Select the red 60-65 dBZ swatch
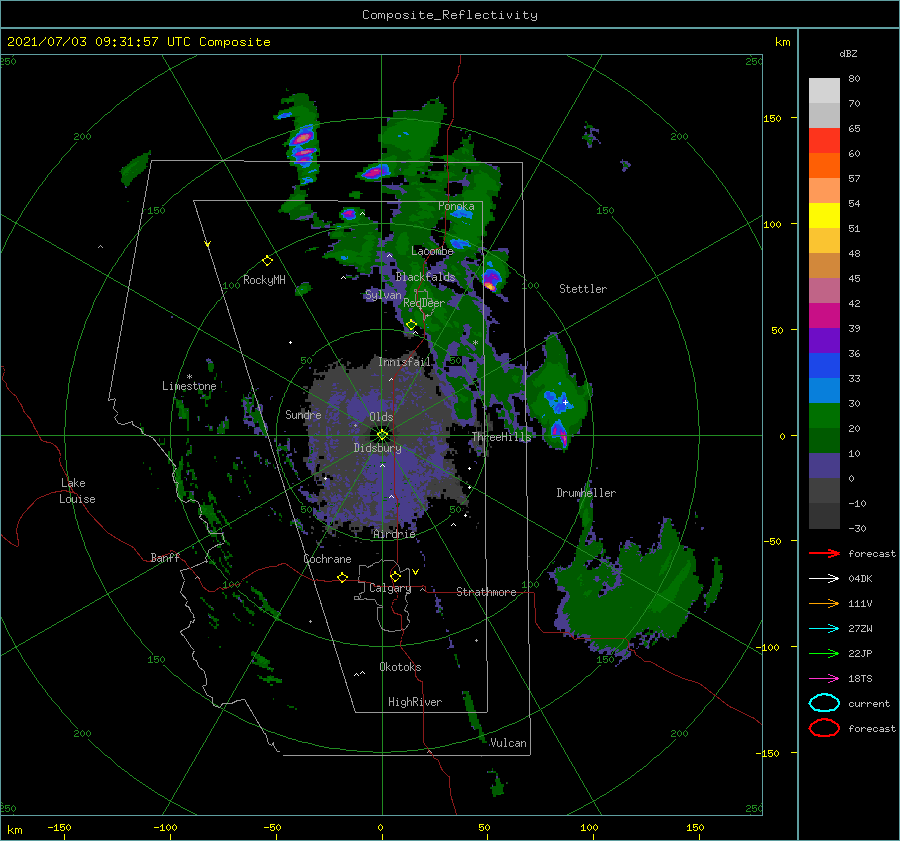Screen dimensions: 900x841 (824, 141)
